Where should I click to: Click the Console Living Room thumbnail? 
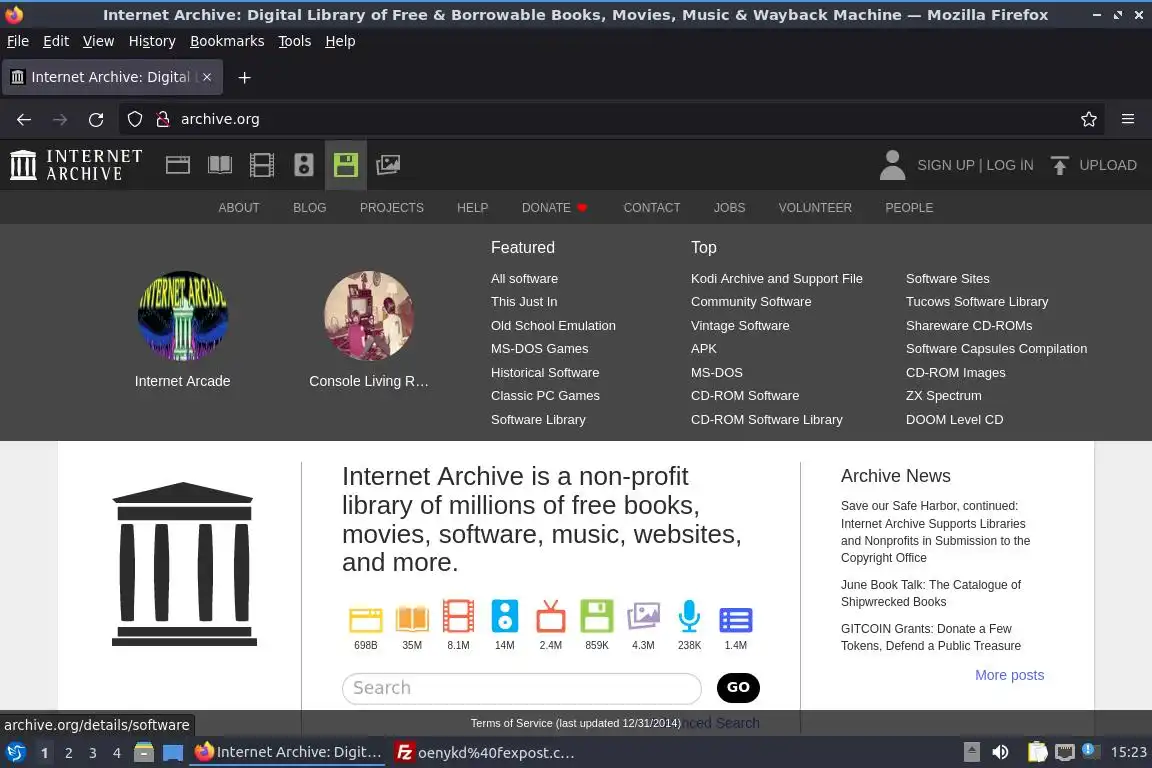coord(369,316)
